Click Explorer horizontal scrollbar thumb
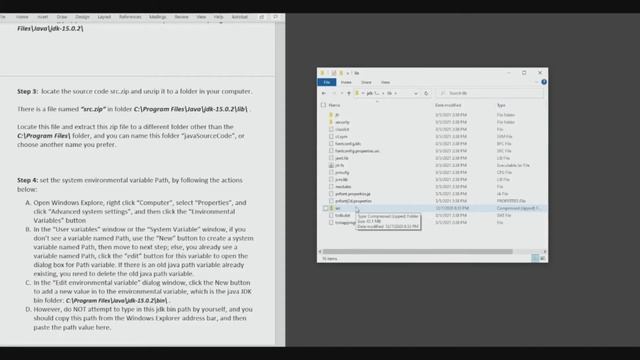 417,251
